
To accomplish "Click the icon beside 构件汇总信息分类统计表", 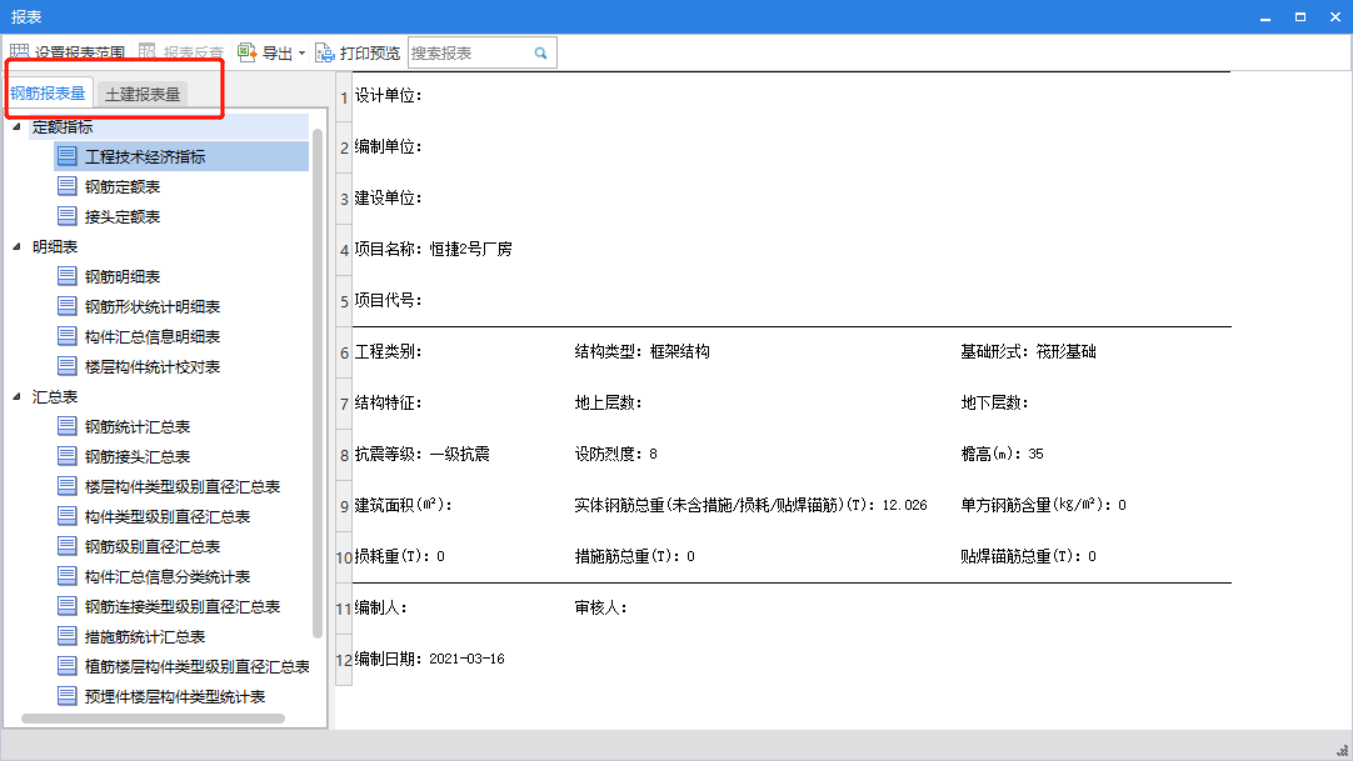I will pyautogui.click(x=67, y=576).
